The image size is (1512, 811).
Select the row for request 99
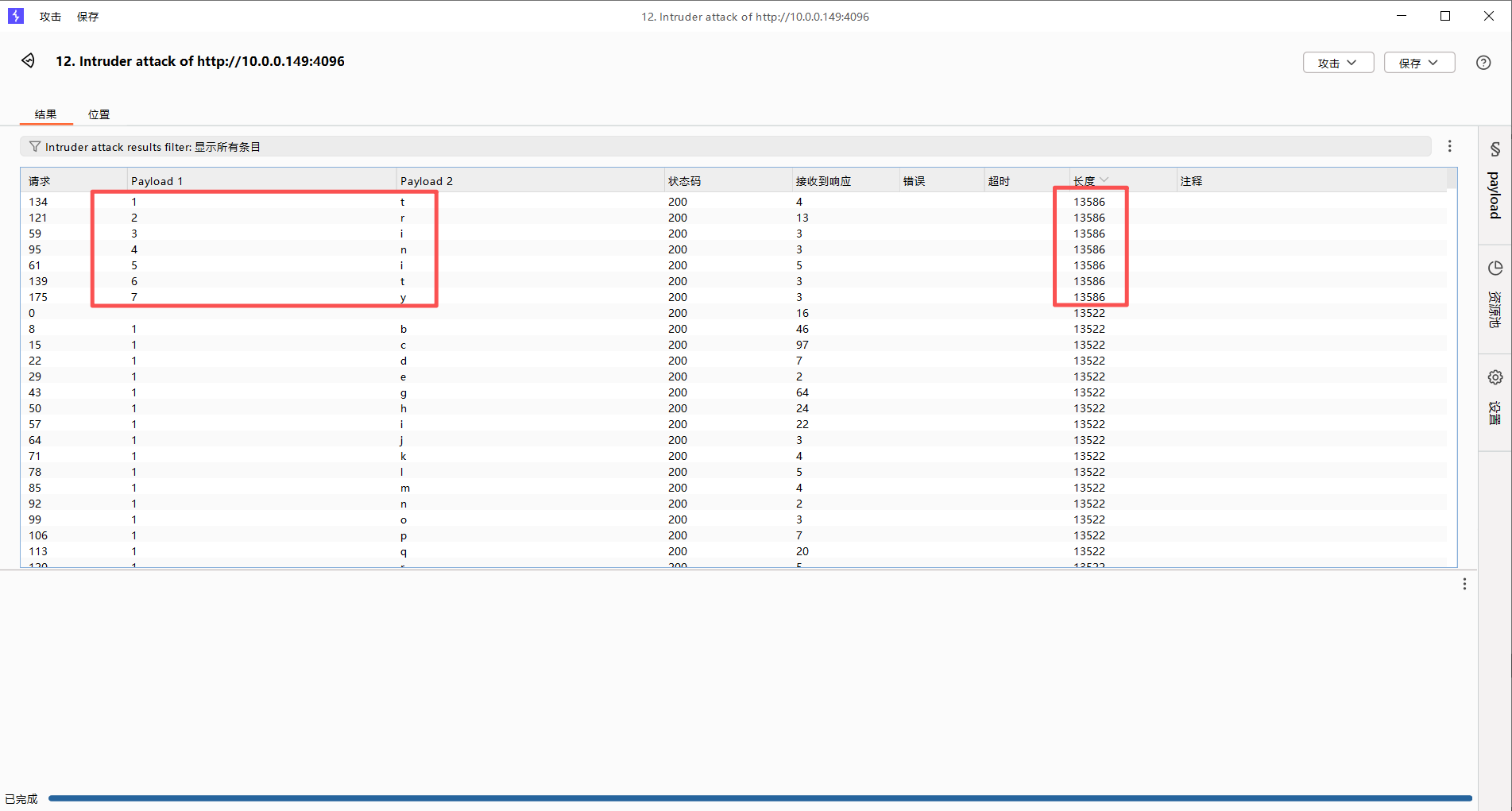click(x=733, y=519)
